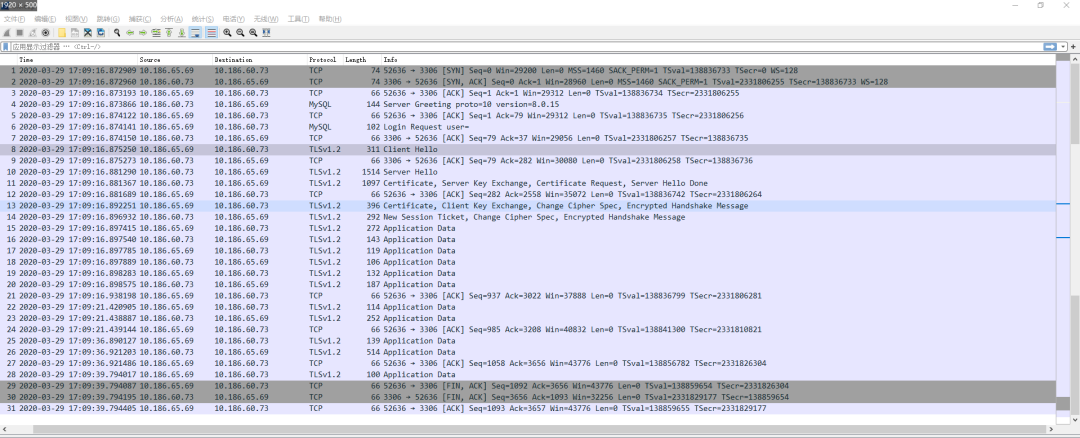Image resolution: width=1080 pixels, height=438 pixels.
Task: Restart the current capture
Action: 32,32
